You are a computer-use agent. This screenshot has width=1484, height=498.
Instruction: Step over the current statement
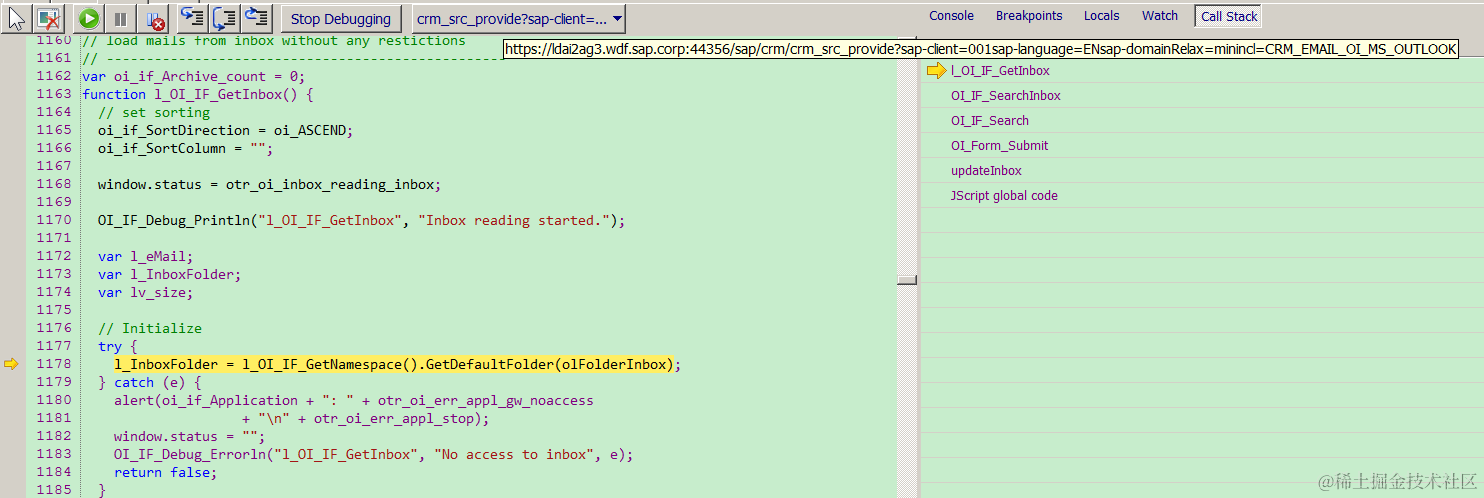click(x=225, y=17)
